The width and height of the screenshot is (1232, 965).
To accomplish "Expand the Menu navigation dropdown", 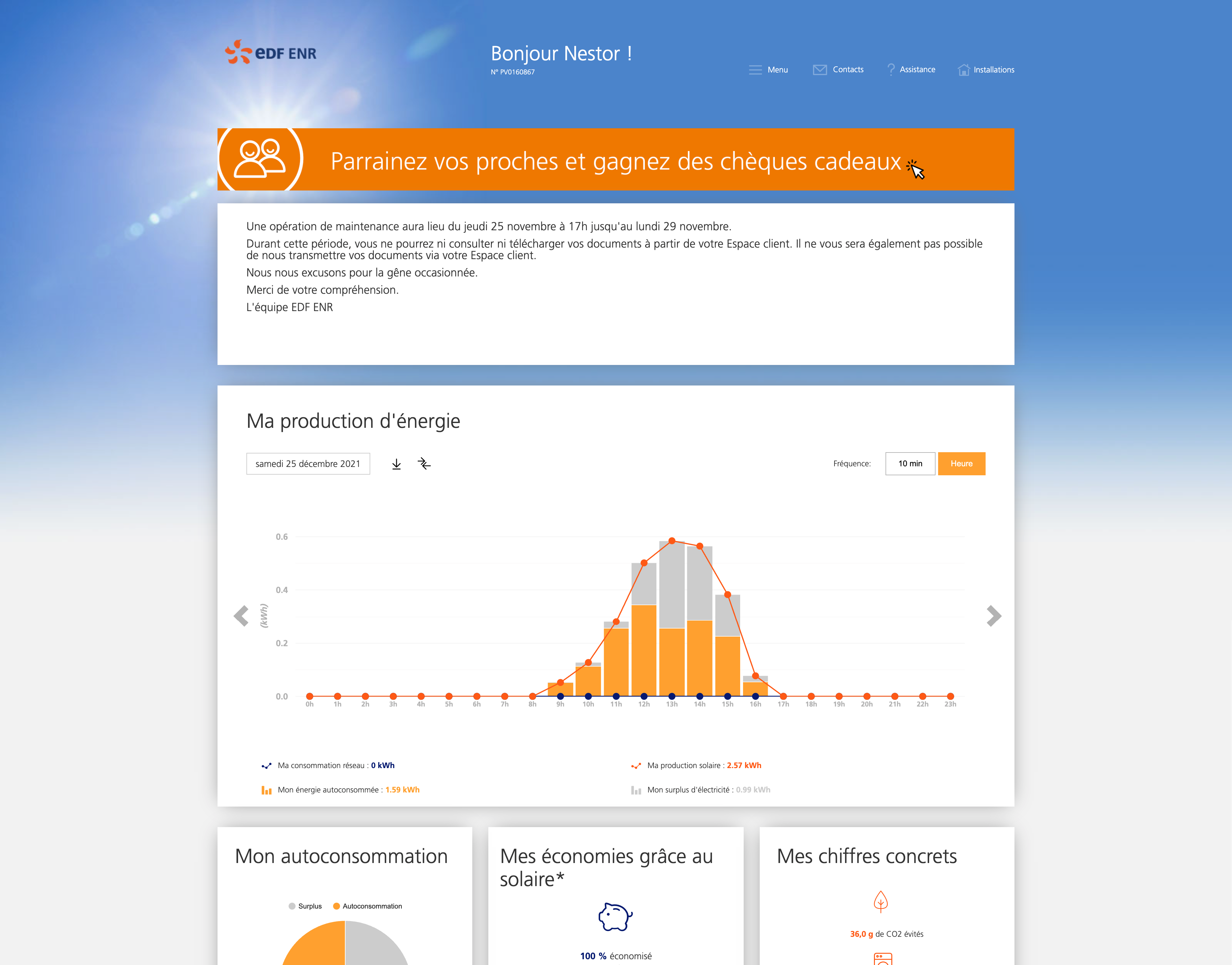I will (770, 69).
